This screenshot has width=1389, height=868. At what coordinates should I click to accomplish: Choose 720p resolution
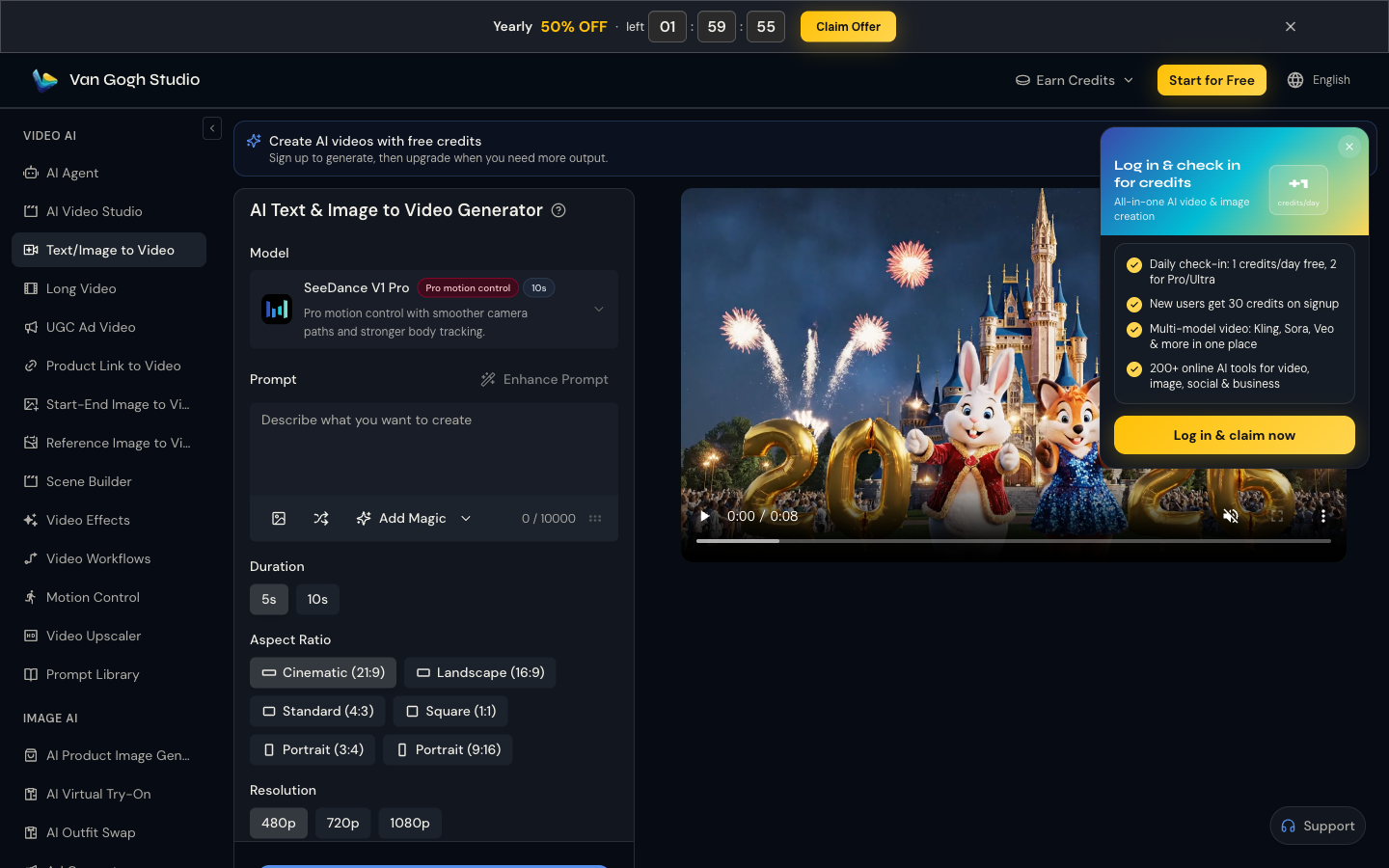342,823
